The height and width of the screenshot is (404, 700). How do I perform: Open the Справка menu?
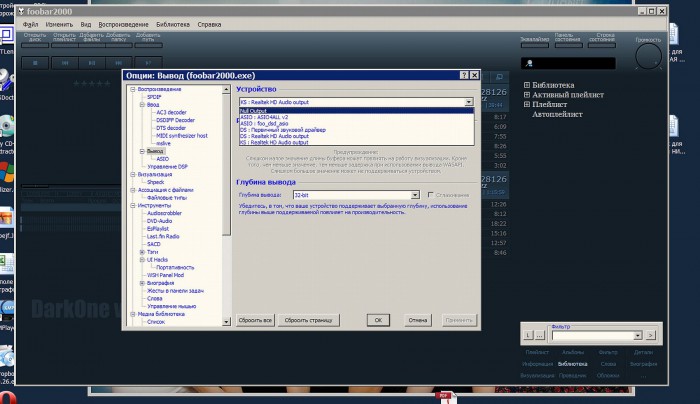pyautogui.click(x=209, y=25)
